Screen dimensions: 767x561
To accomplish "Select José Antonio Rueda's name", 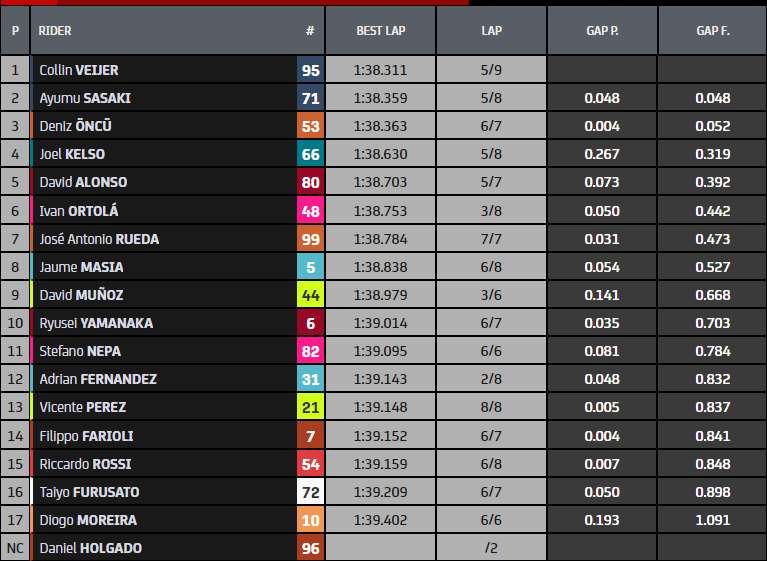I will point(99,239).
